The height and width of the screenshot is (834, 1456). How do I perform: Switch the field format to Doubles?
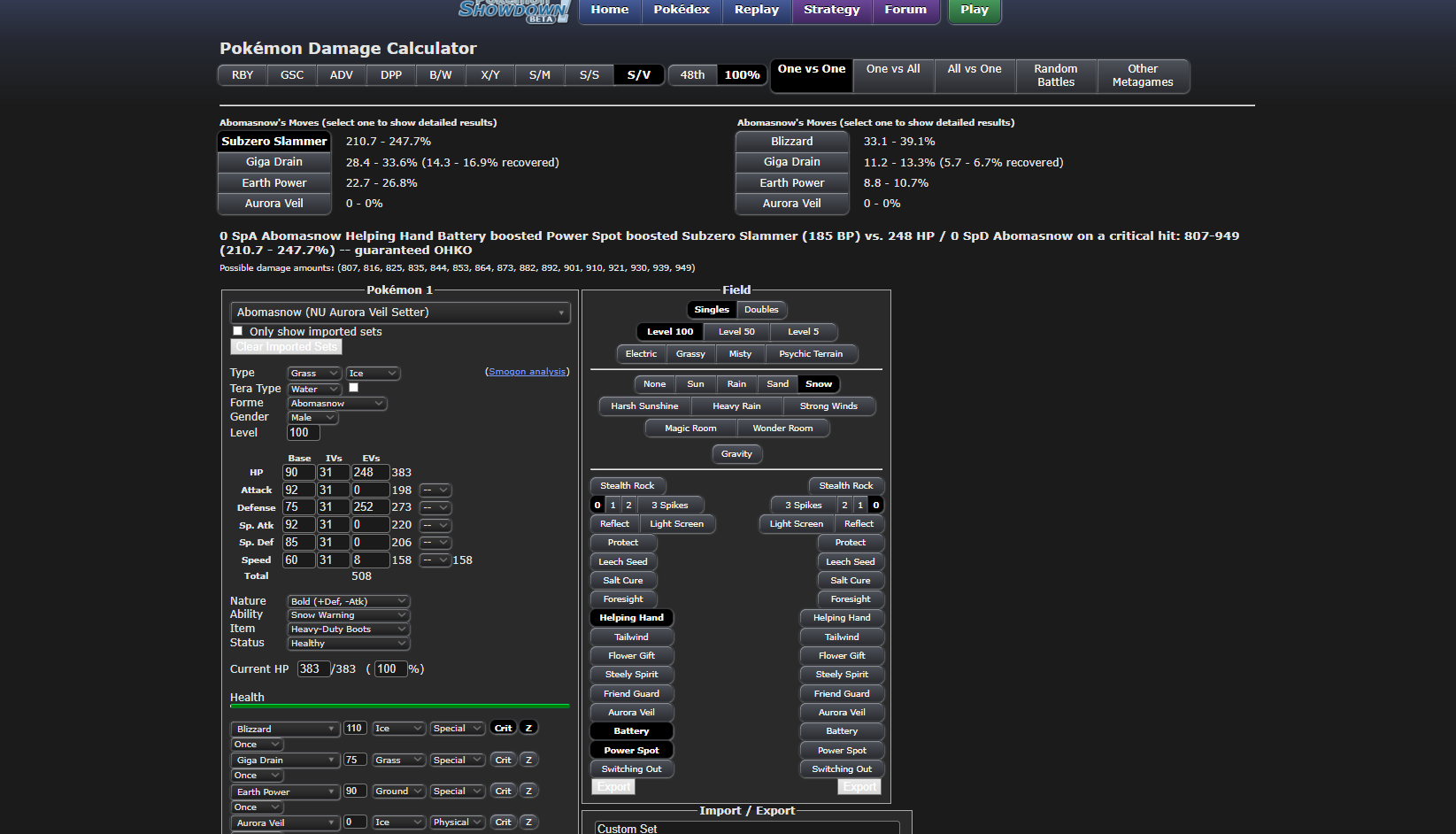(x=761, y=310)
